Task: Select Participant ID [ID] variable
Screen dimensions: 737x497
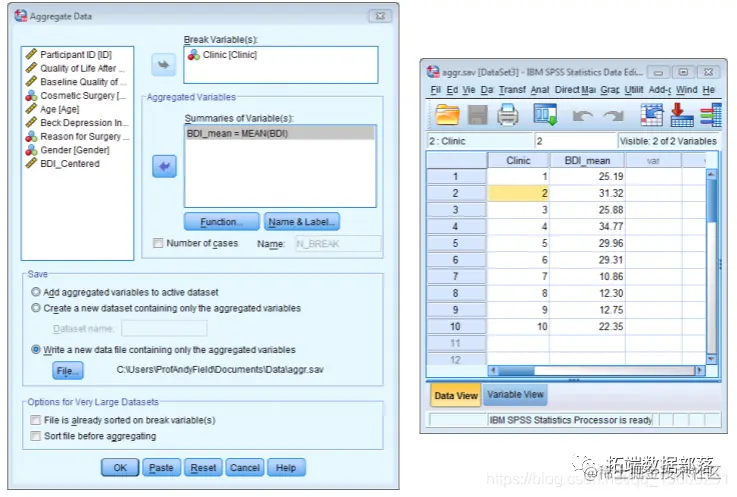Action: [x=76, y=55]
